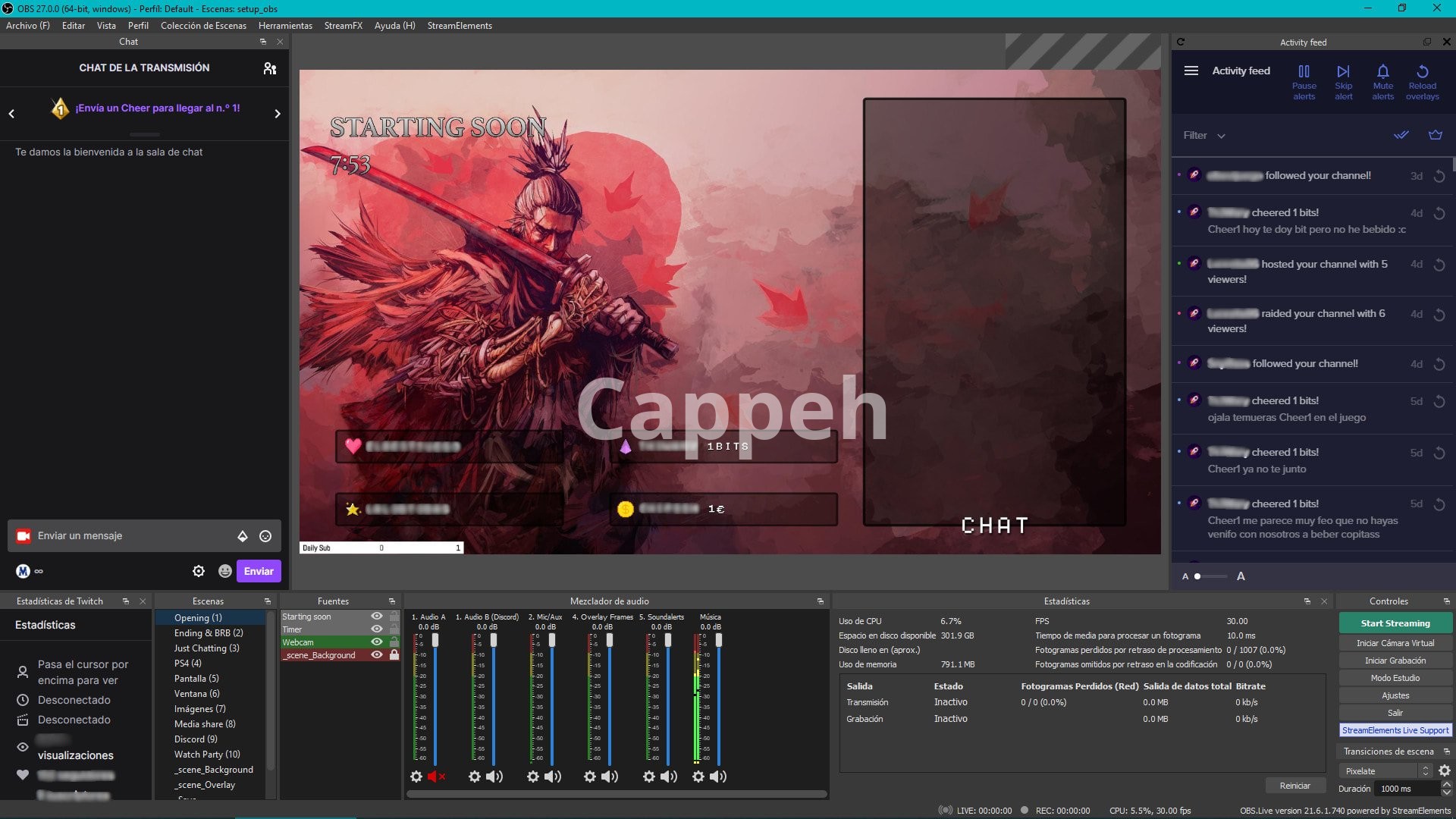Open the StreamFX menu

343,26
